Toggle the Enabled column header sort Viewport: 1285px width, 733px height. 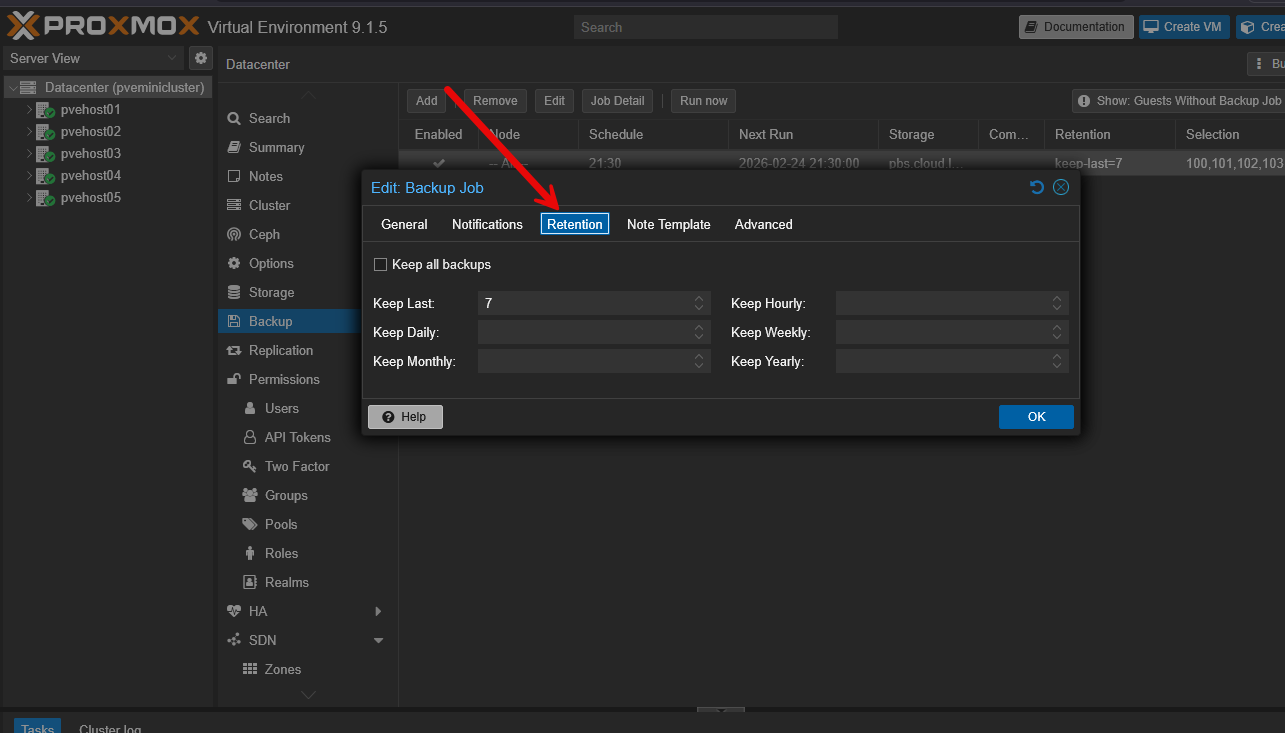tap(438, 134)
